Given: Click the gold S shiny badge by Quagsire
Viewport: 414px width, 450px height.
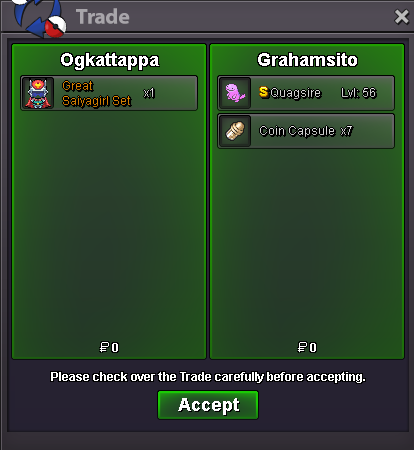Looking at the screenshot, I should [x=264, y=92].
